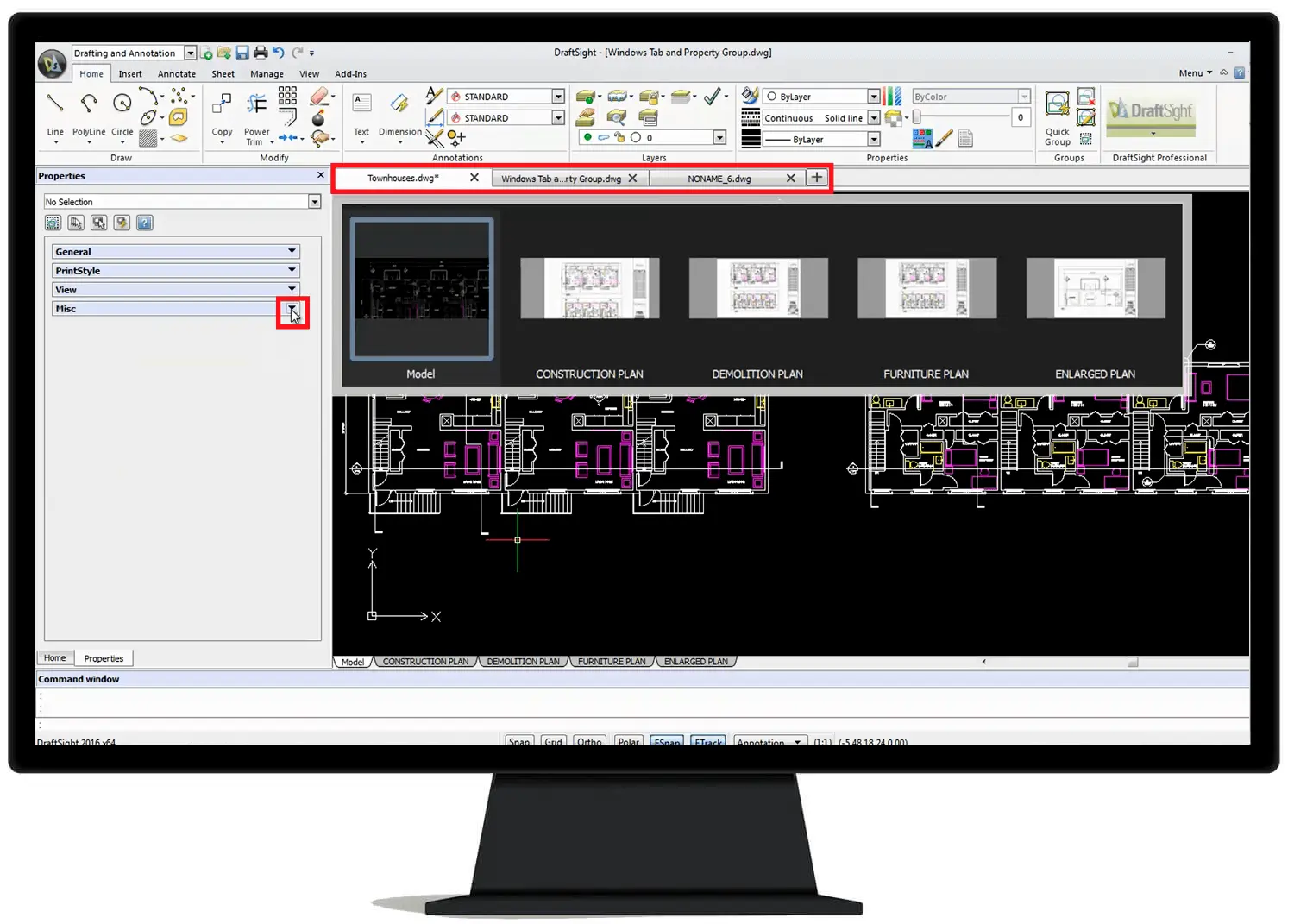Image resolution: width=1294 pixels, height=924 pixels.
Task: Switch to Townhouses.dwg drawing tab
Action: [403, 178]
